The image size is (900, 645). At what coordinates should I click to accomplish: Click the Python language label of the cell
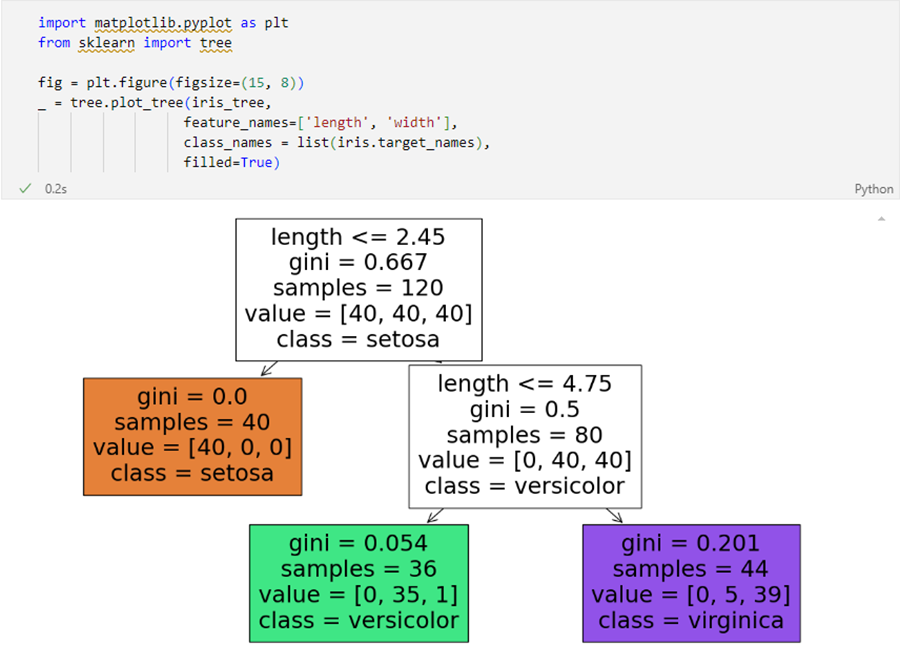(874, 189)
